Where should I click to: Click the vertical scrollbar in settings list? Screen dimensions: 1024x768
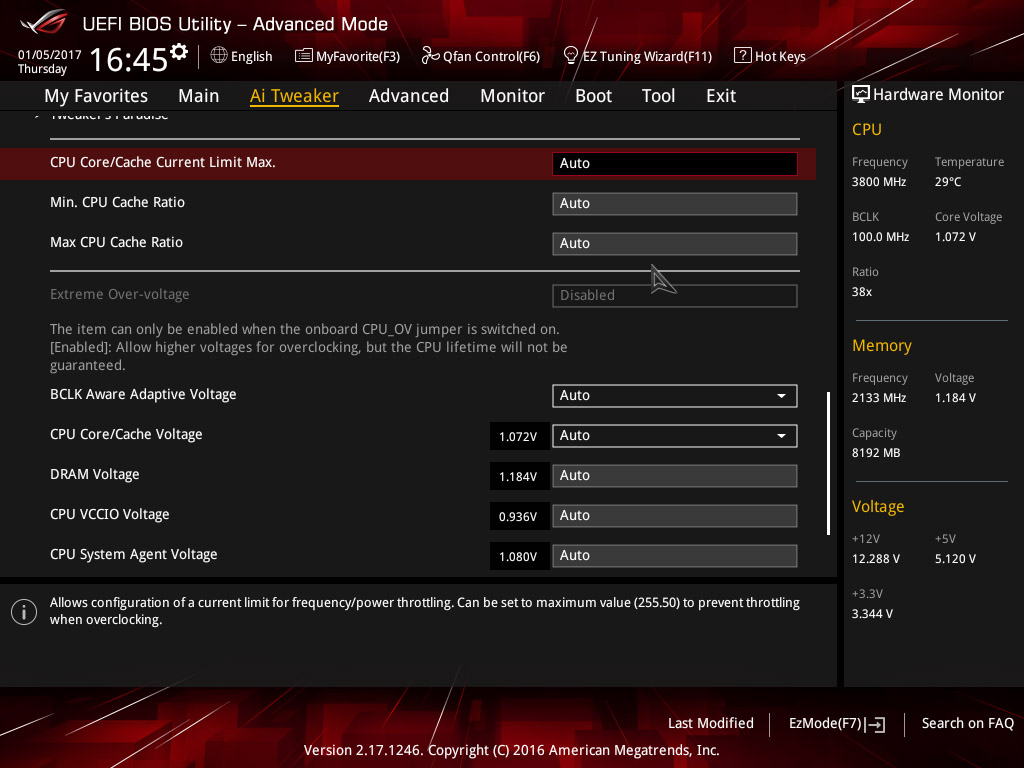point(828,462)
